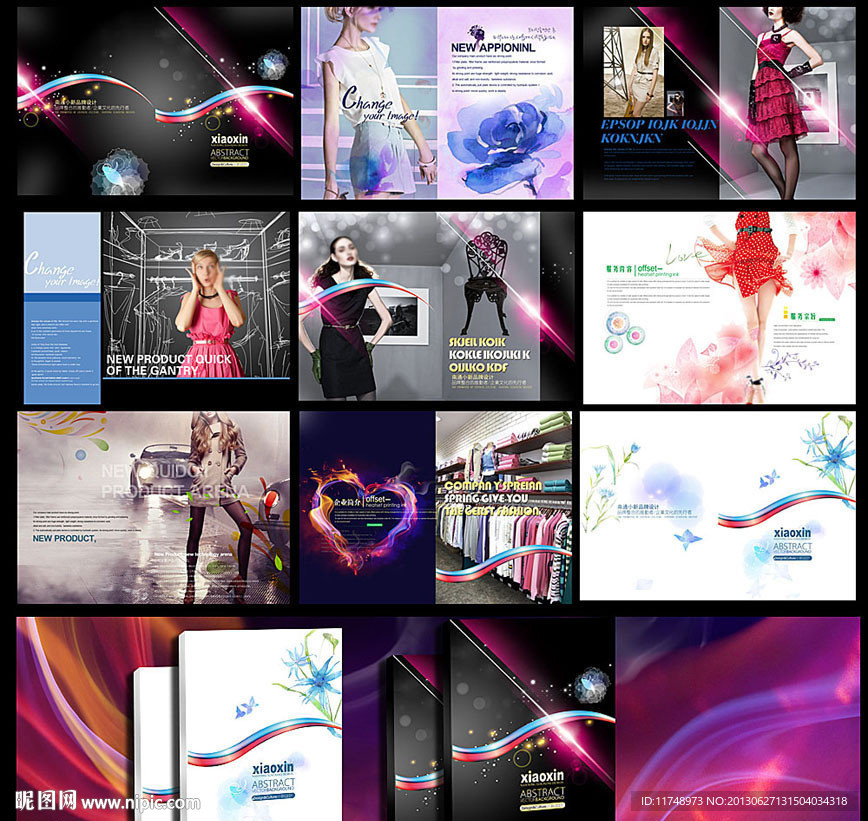Click the 'xiaoxin' title on the black book mockup
This screenshot has width=868, height=821.
[542, 777]
